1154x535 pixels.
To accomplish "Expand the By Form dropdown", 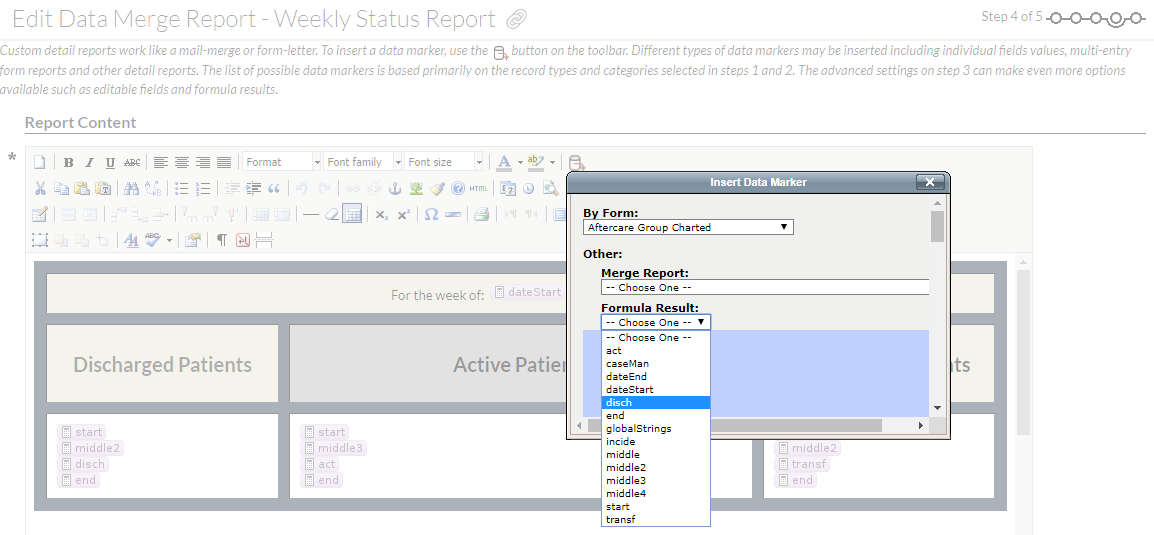I will click(x=688, y=227).
